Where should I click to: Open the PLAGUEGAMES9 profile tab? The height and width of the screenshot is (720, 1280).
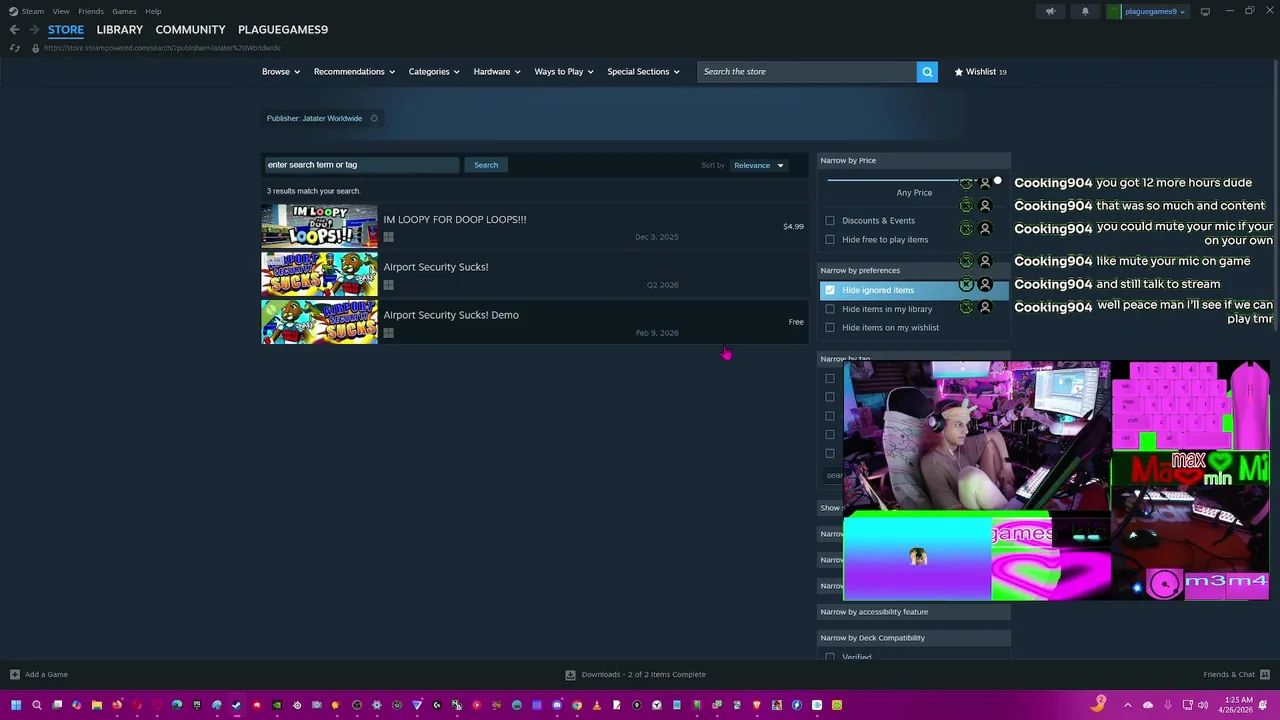(x=283, y=30)
